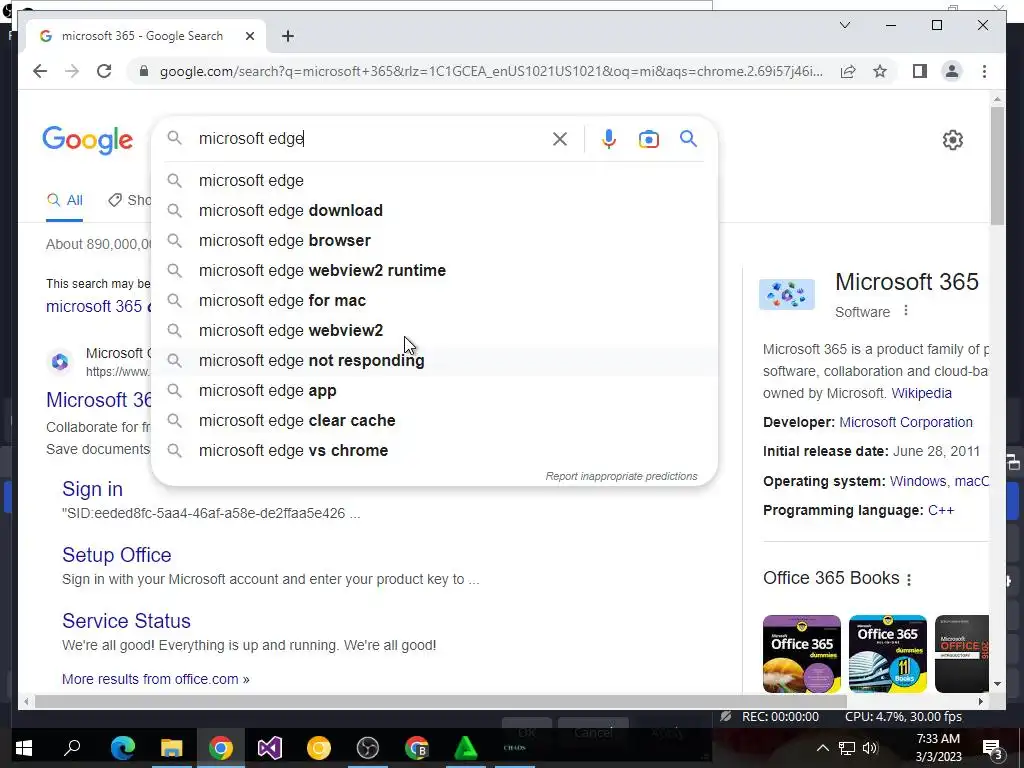Open the Service Status sitelink
This screenshot has height=768, width=1024.
[126, 621]
